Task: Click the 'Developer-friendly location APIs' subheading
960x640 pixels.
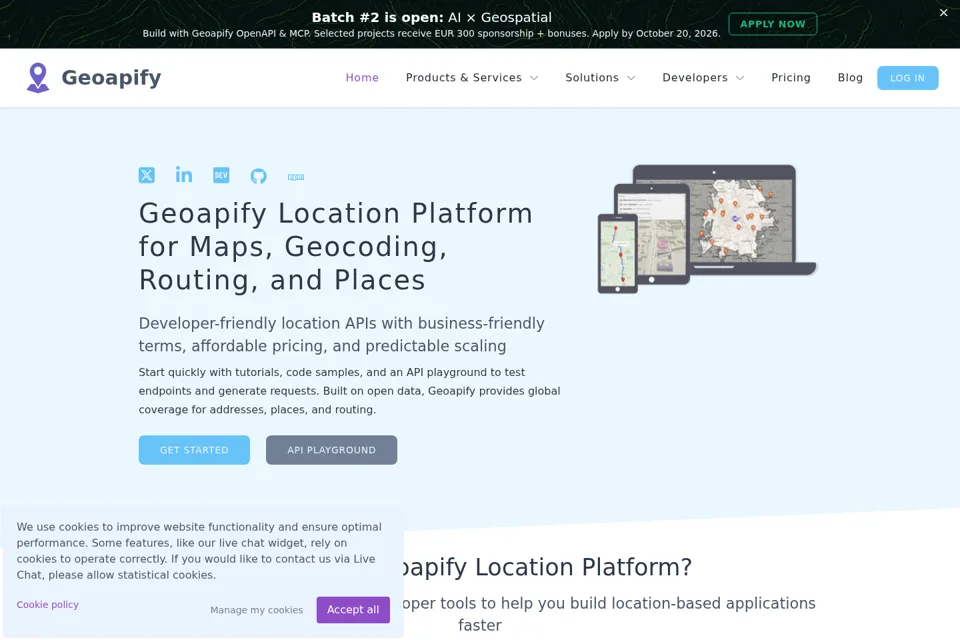Action: tap(342, 334)
